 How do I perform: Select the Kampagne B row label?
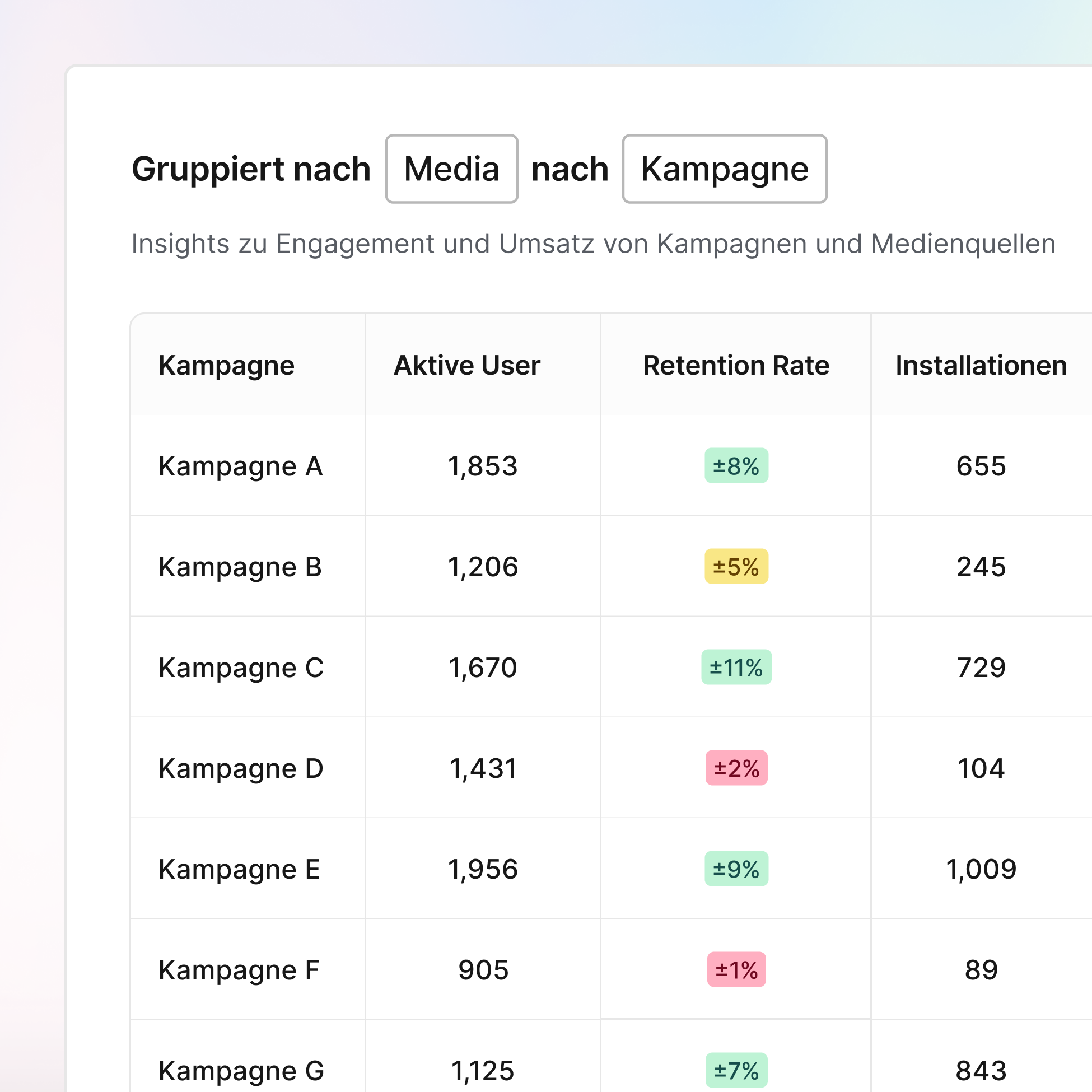(x=240, y=567)
